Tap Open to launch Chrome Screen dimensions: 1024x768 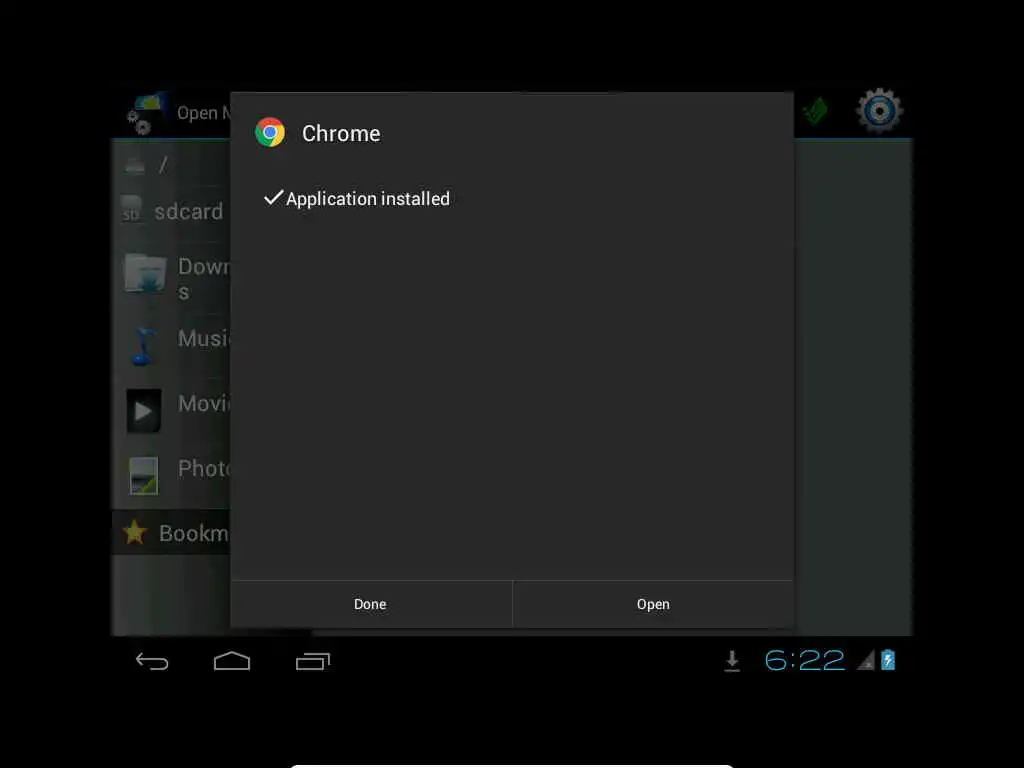(x=653, y=604)
